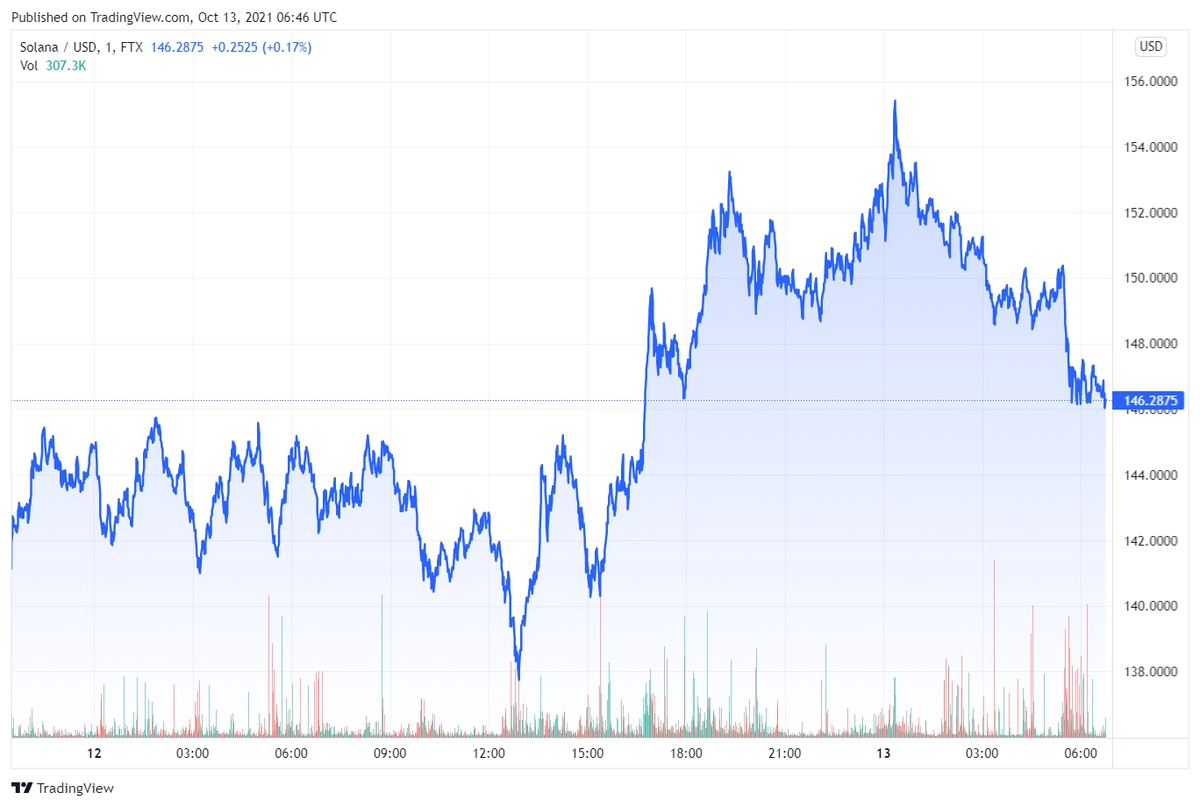1200x807 pixels.
Task: Click the 21:00 time axis label
Action: point(784,752)
